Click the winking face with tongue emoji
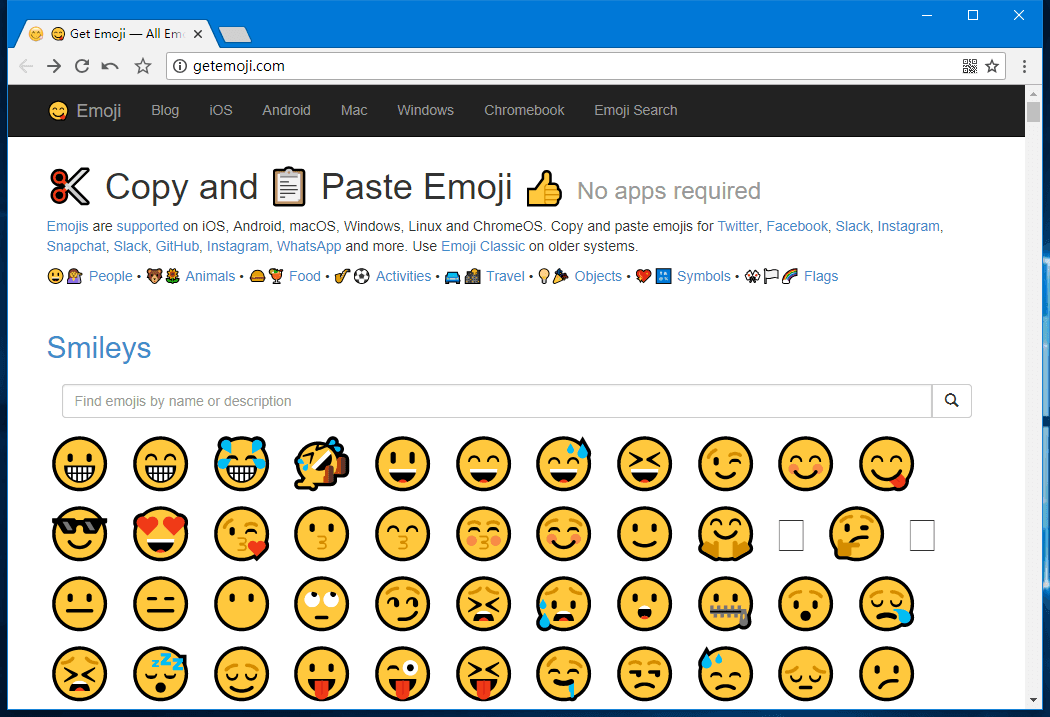This screenshot has height=717, width=1050. pos(403,674)
